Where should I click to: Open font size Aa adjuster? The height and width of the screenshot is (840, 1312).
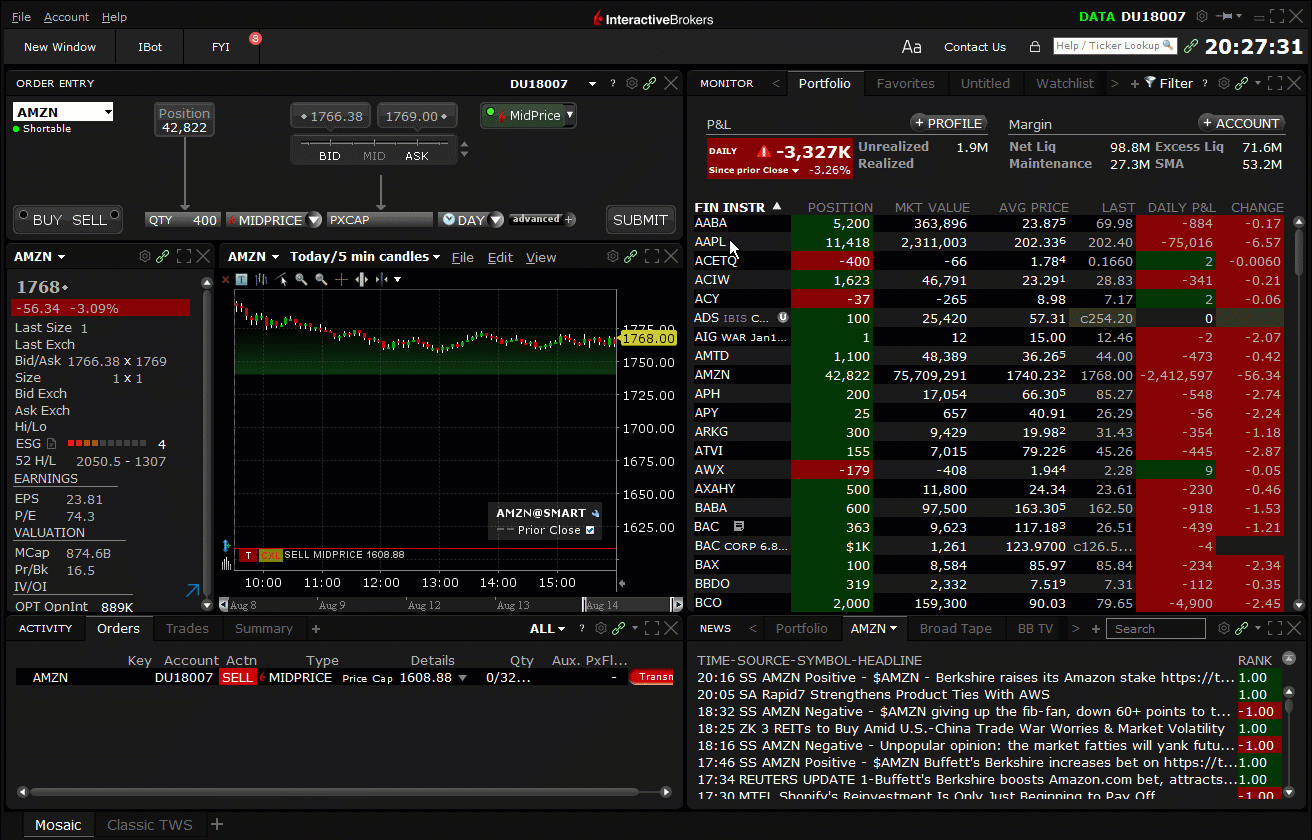click(911, 47)
